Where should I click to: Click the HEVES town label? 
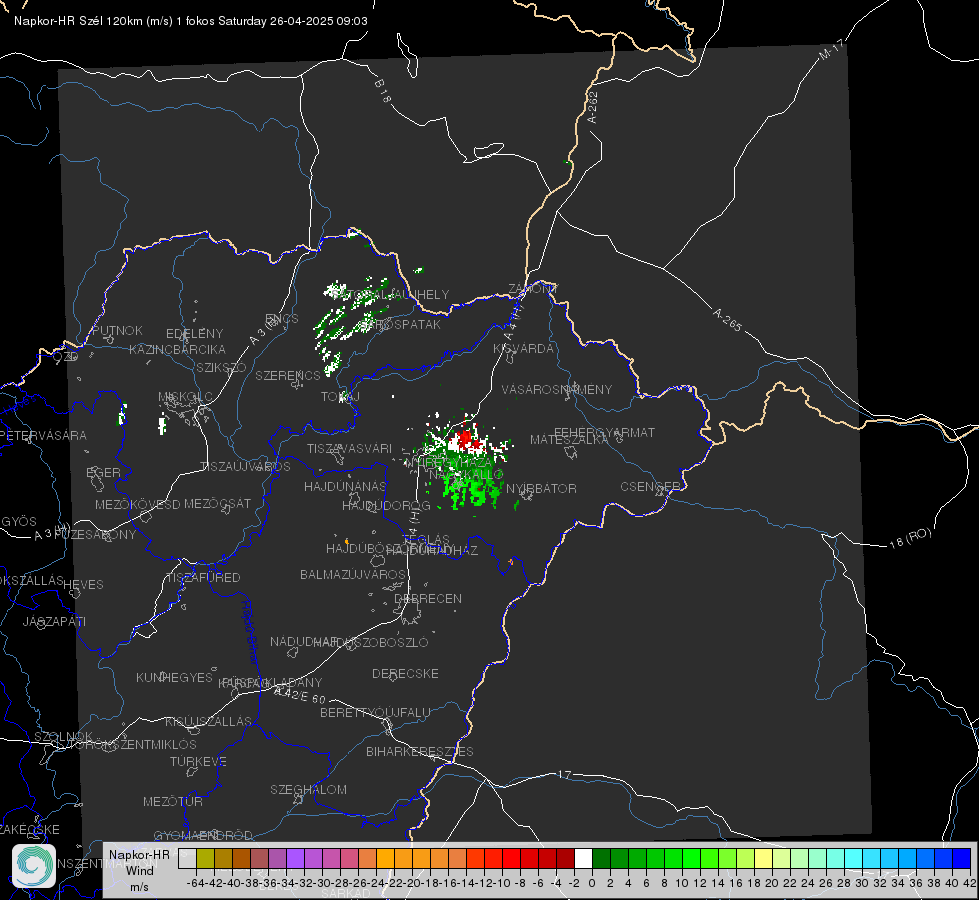84,585
